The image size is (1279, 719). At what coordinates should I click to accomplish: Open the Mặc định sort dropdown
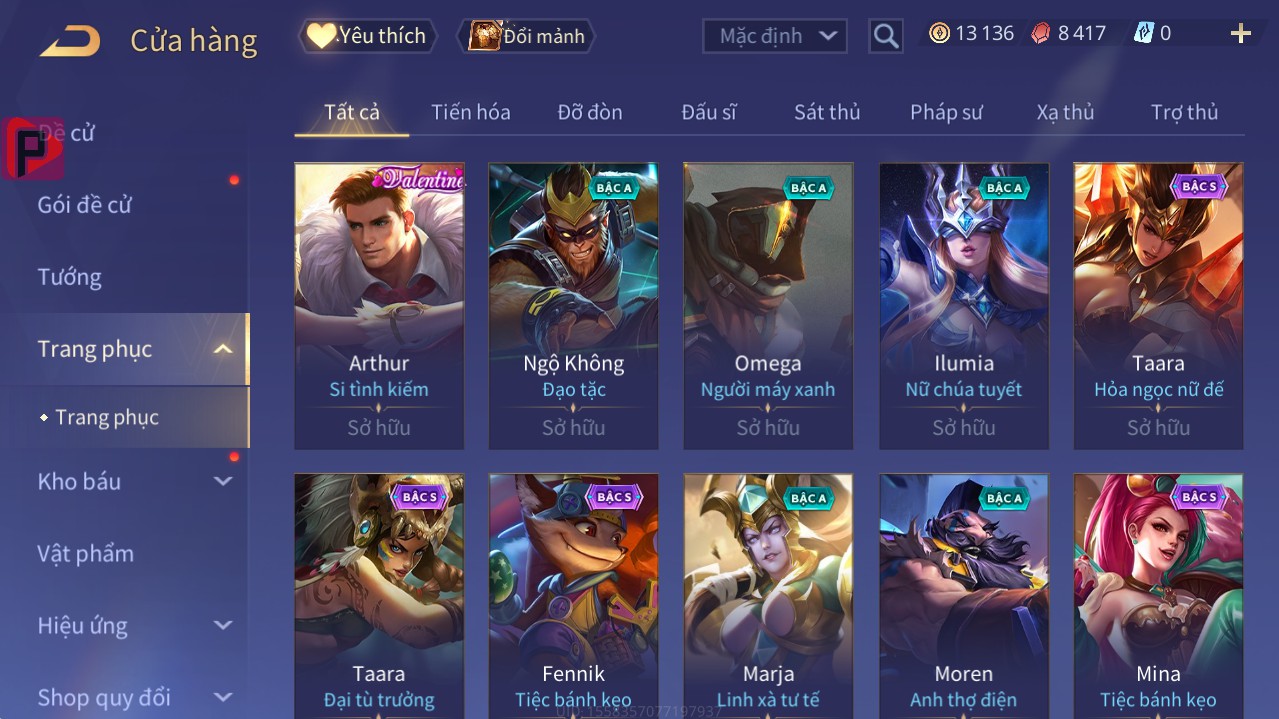tap(775, 36)
